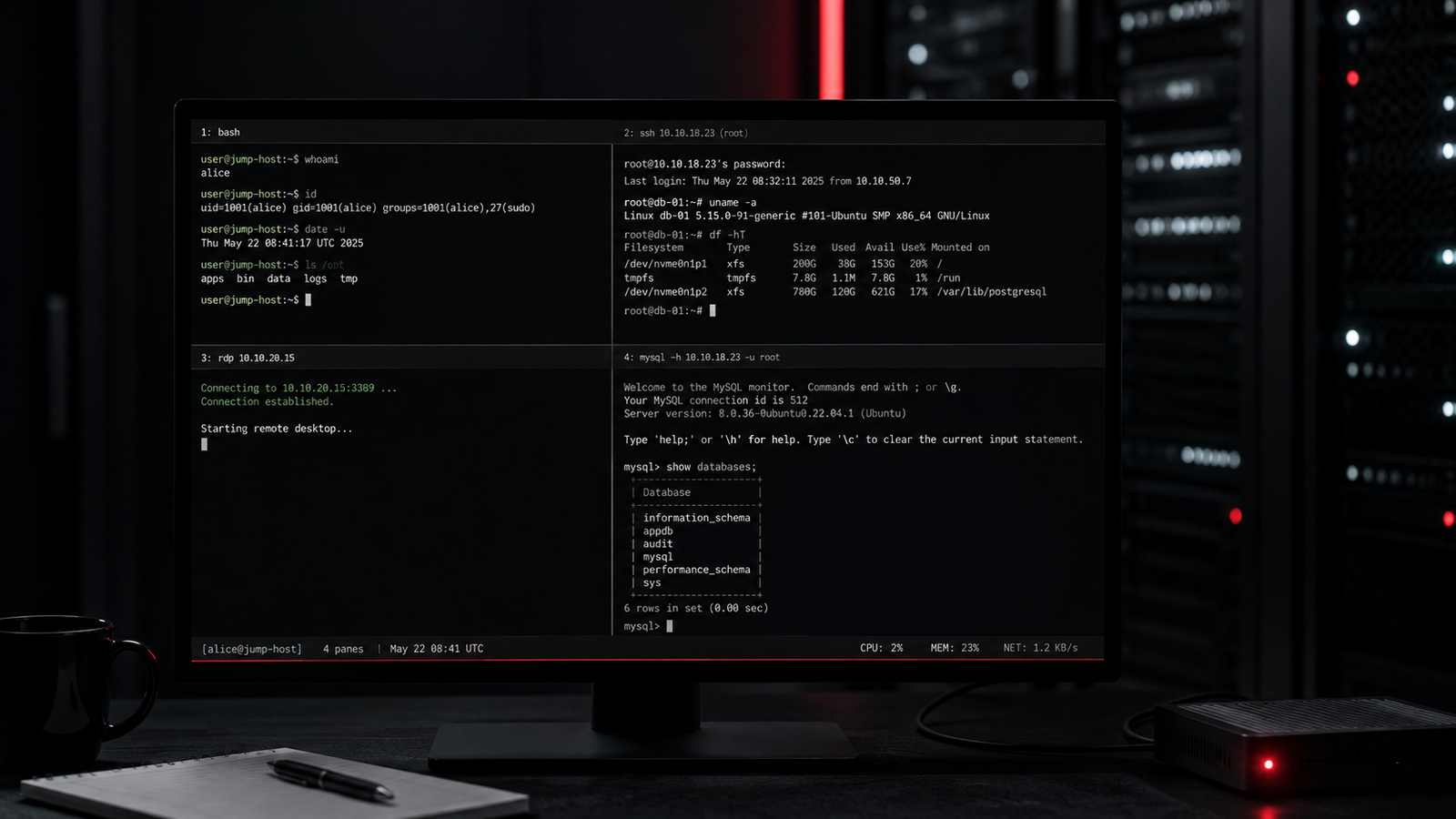Activate pane title "4: mysql -h 10.10.18.23 -u root"
Image resolution: width=1456 pixels, height=819 pixels.
(702, 358)
